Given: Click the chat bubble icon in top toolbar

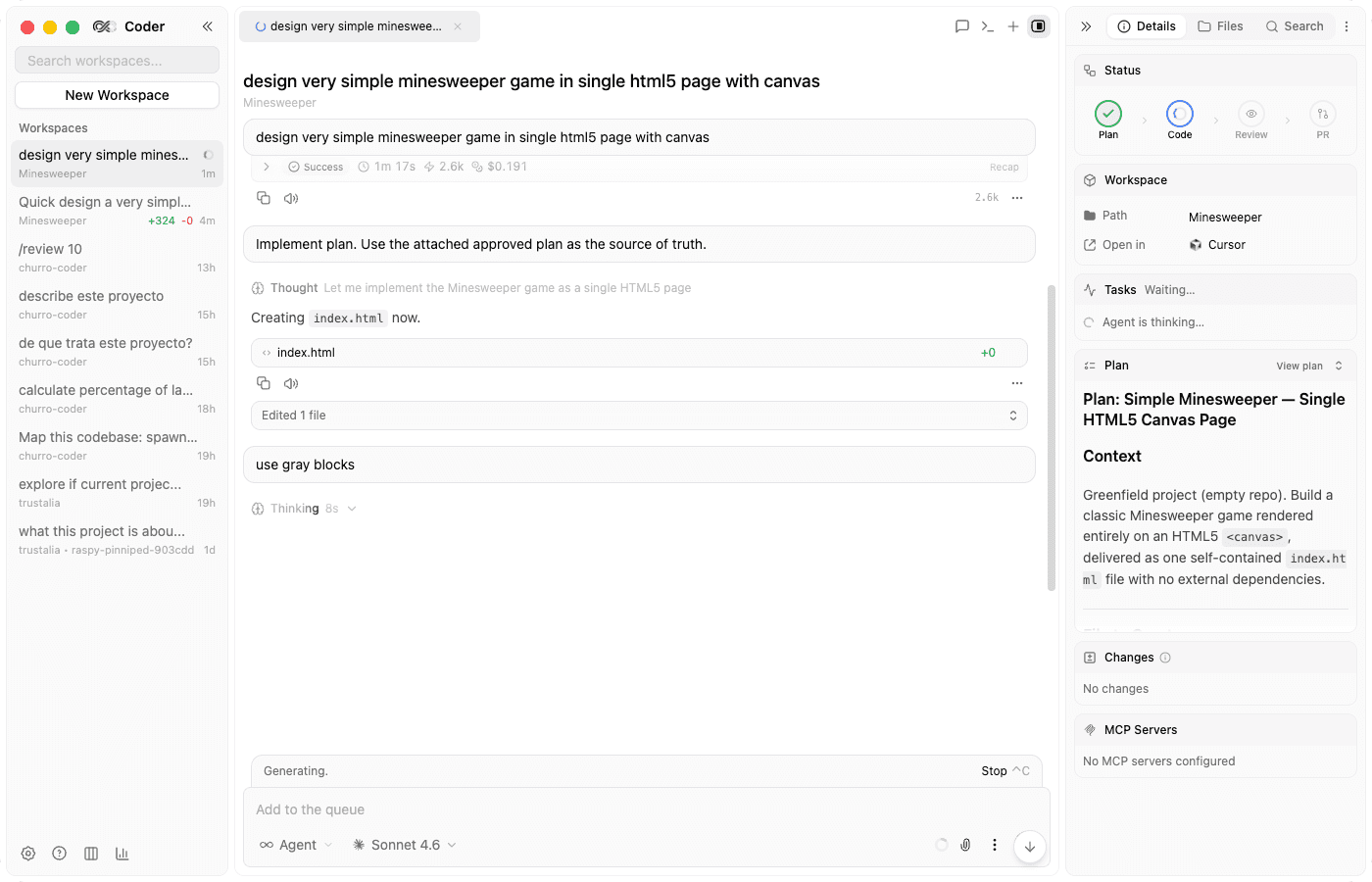Looking at the screenshot, I should [962, 26].
